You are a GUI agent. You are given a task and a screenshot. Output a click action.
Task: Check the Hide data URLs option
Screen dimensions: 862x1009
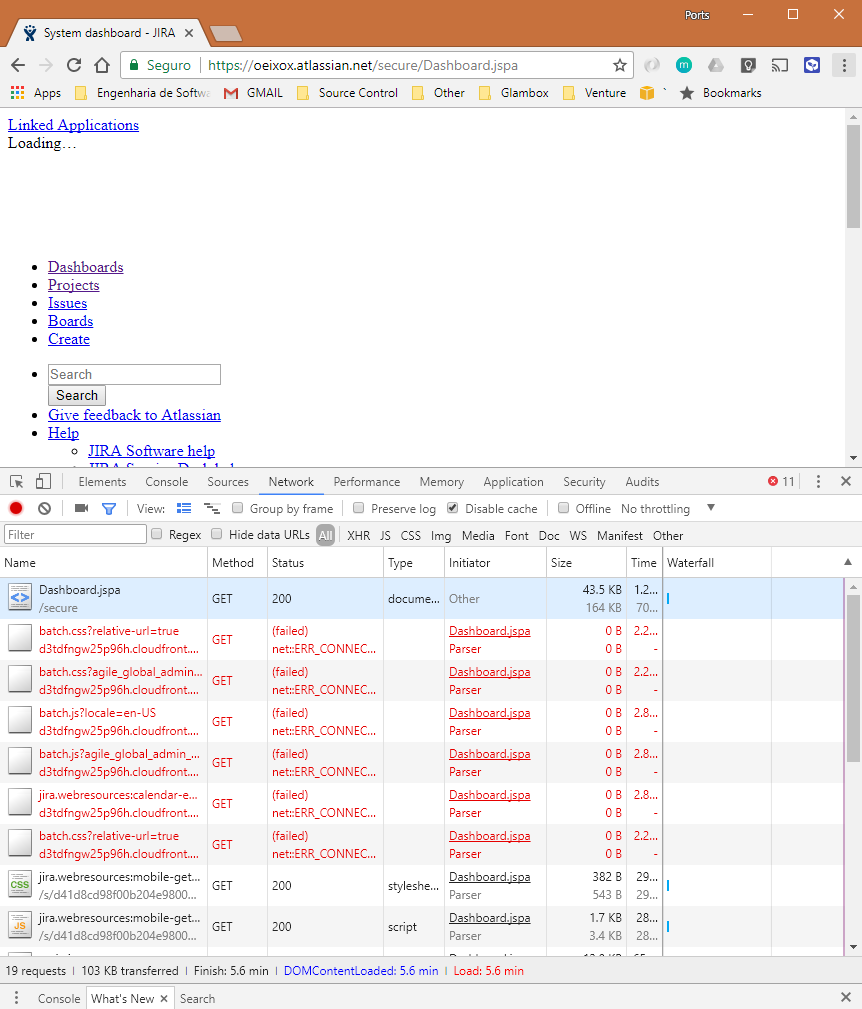[217, 533]
